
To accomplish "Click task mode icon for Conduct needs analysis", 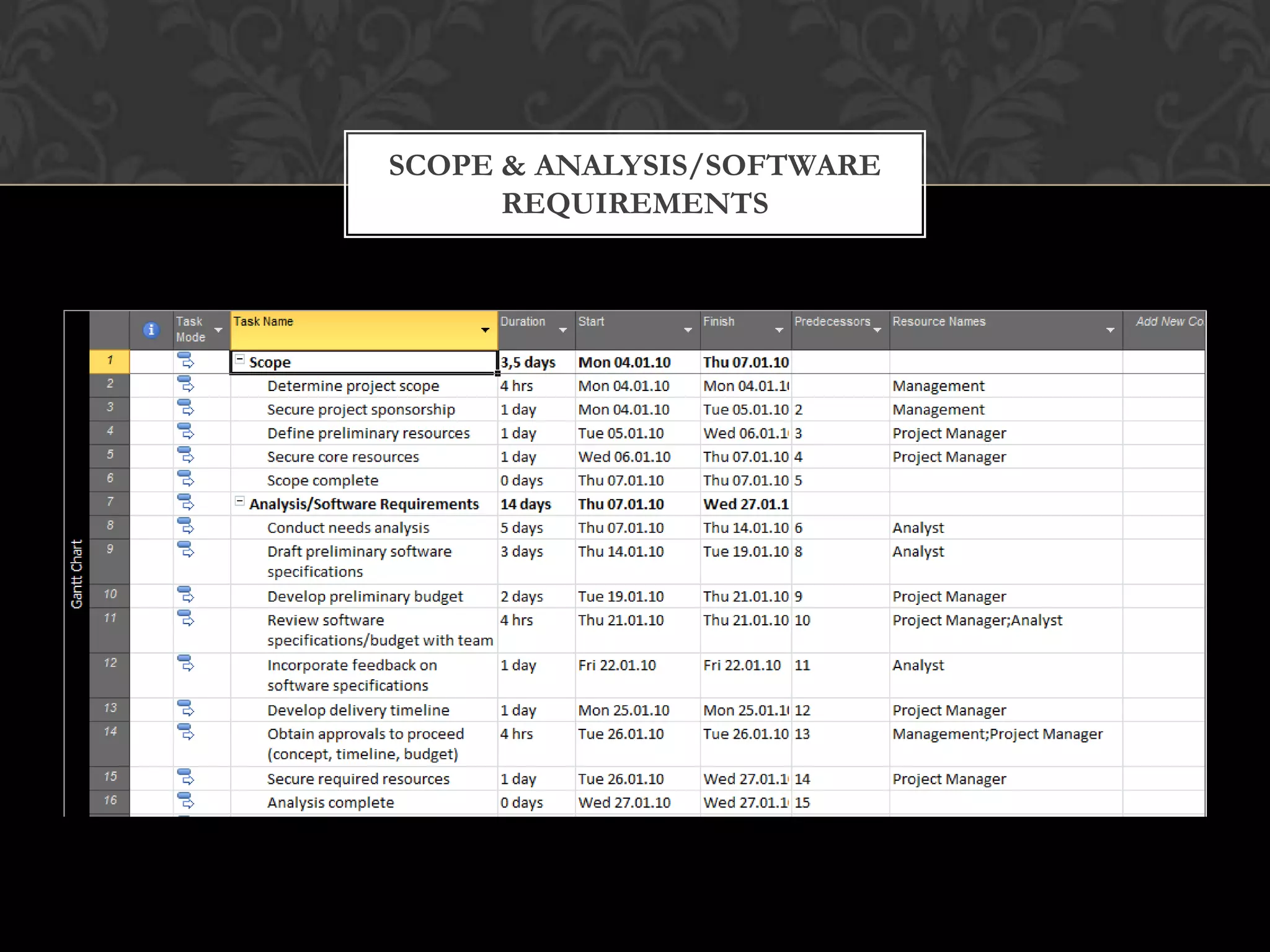I will point(185,526).
